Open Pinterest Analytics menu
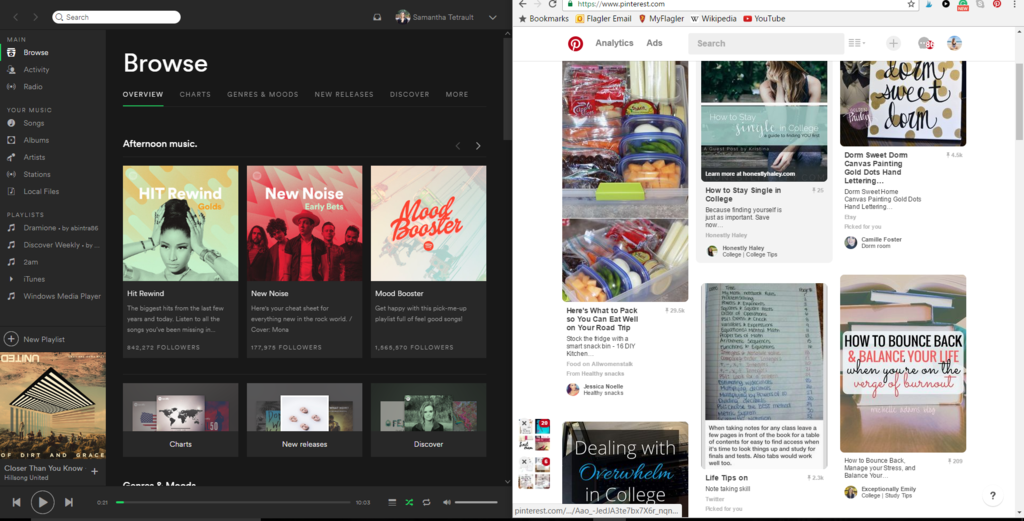The height and width of the screenshot is (521, 1024). pyautogui.click(x=614, y=43)
